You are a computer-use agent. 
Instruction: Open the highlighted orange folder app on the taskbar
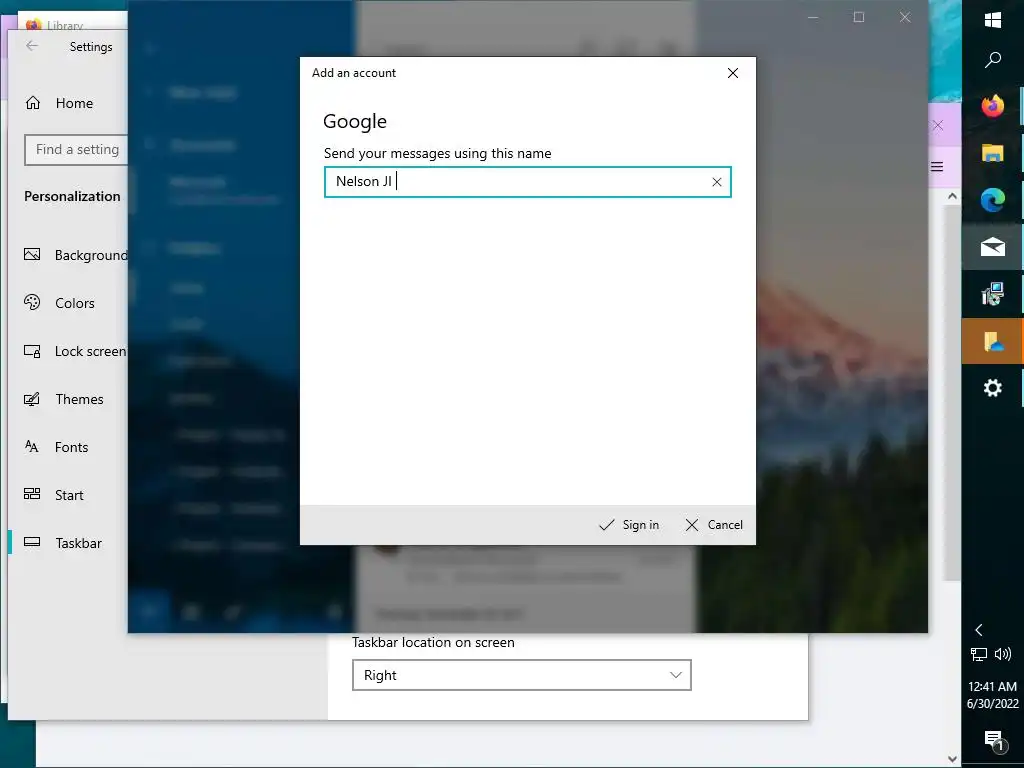point(993,341)
